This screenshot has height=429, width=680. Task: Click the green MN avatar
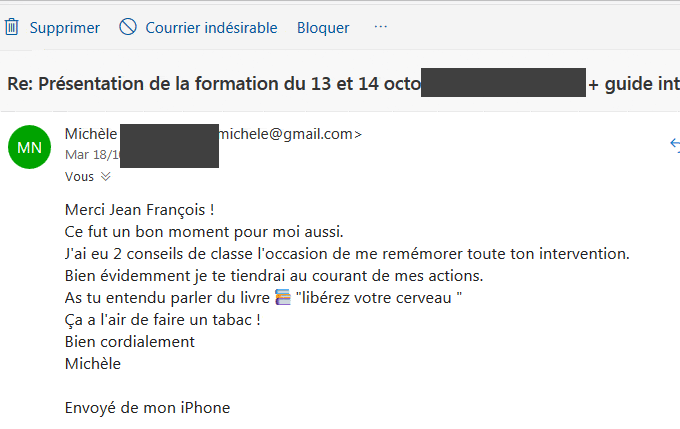29,147
